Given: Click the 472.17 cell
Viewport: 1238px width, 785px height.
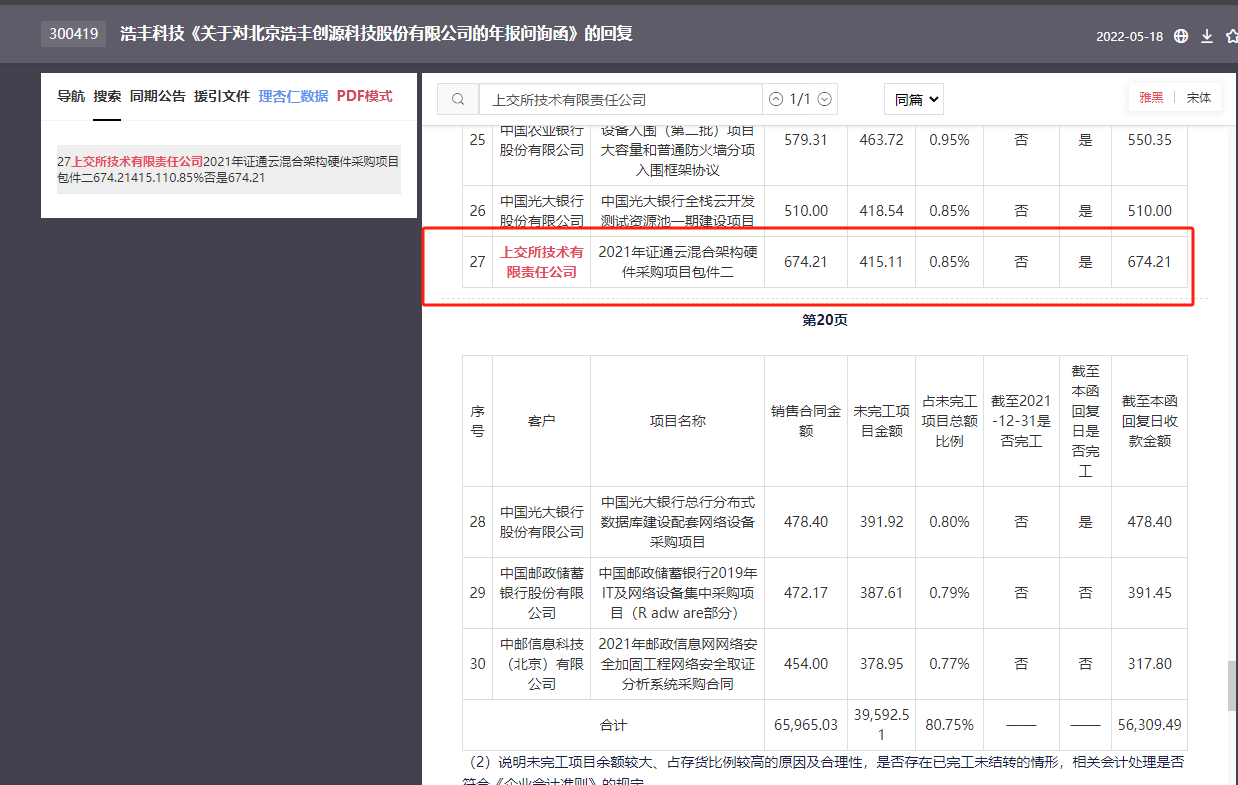Looking at the screenshot, I should coord(806,593).
